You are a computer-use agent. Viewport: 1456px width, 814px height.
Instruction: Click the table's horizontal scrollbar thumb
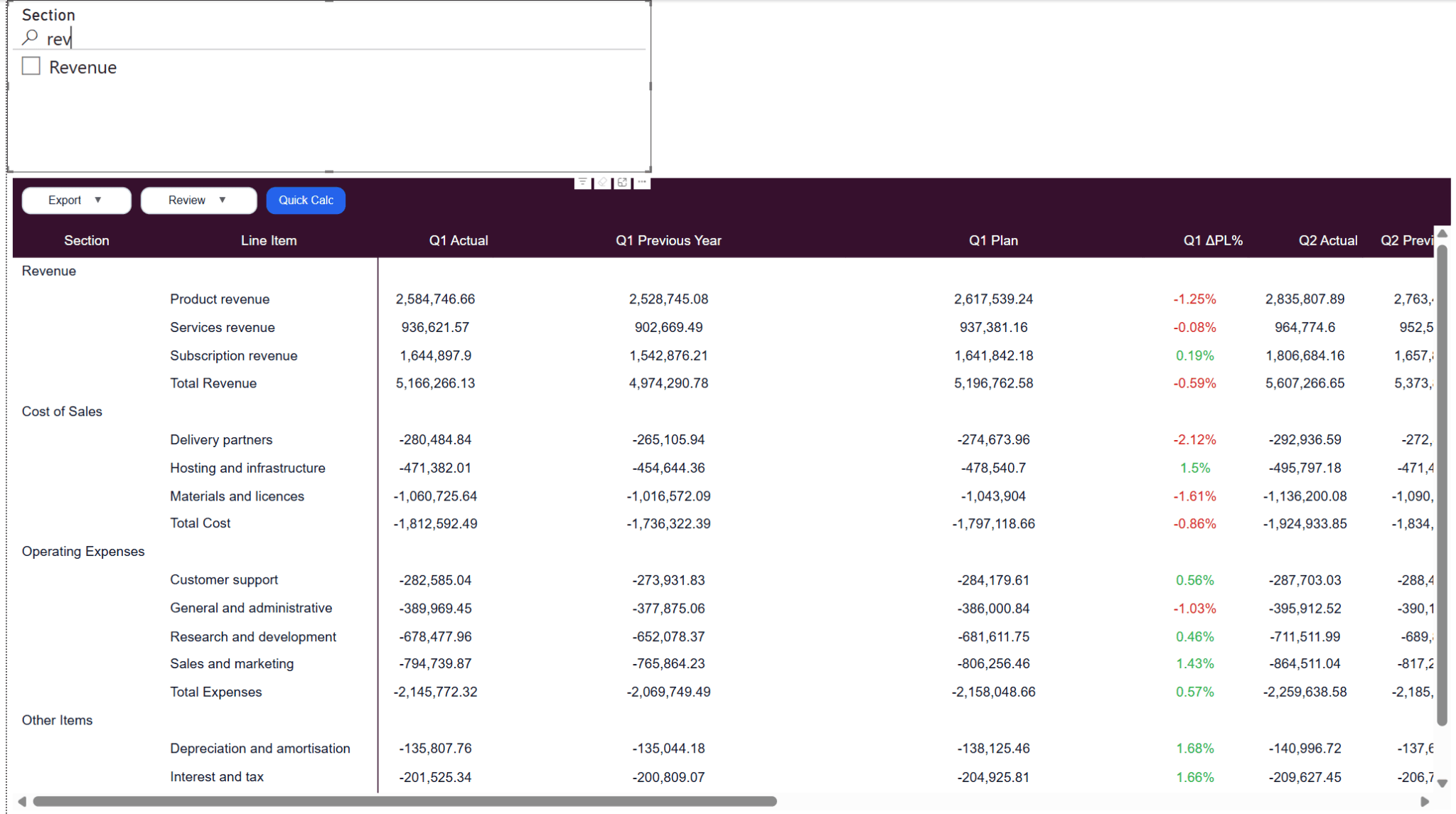[405, 801]
